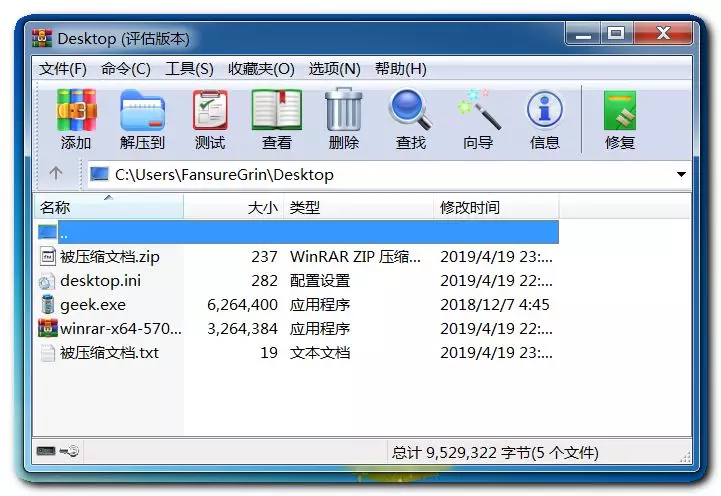
Task: Sort by 大小 column header
Action: pyautogui.click(x=234, y=207)
